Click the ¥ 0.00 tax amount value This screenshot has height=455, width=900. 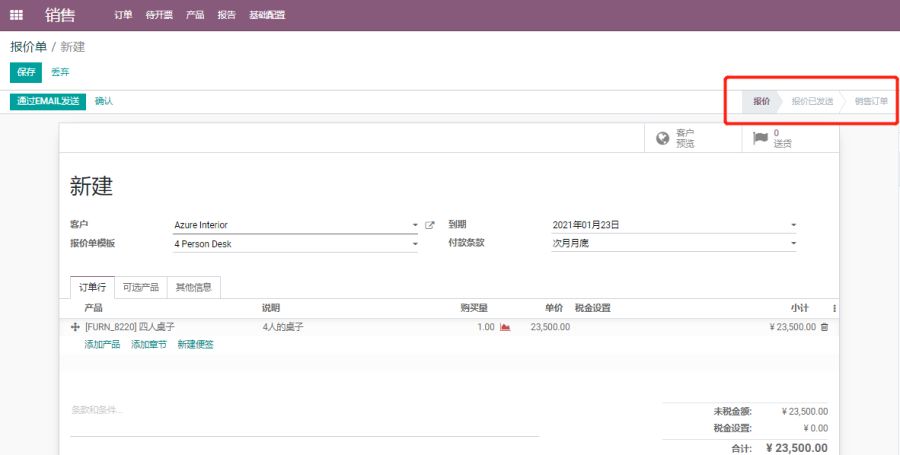(x=815, y=428)
